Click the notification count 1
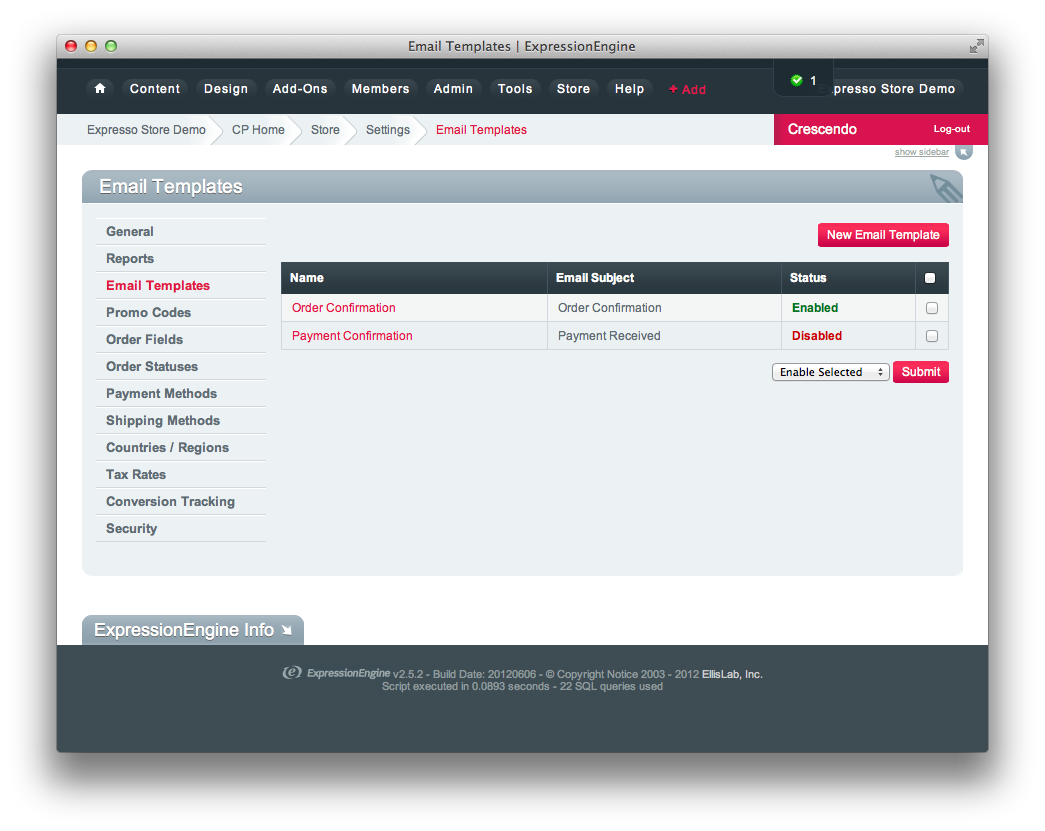 (813, 81)
